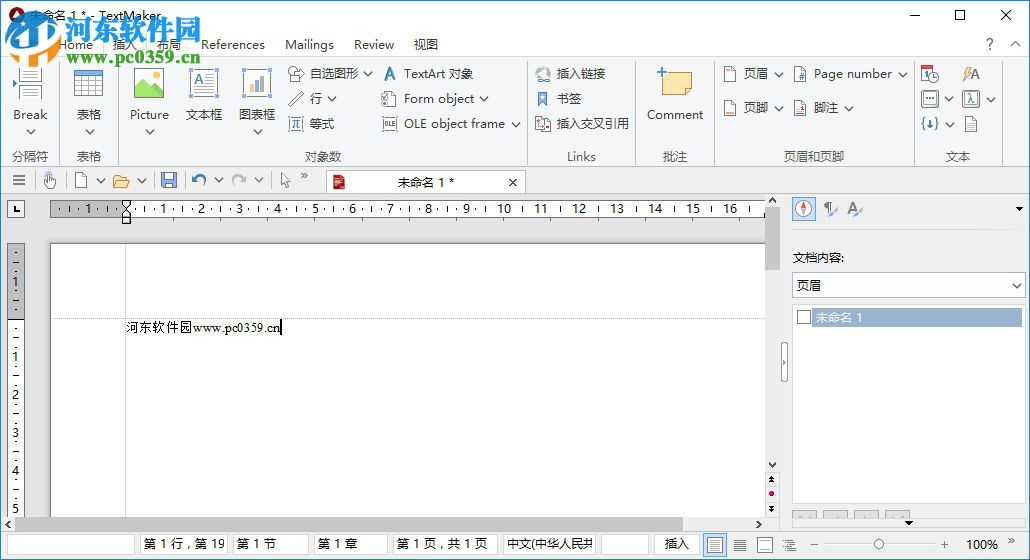
Task: Click the zoom out minus button
Action: pyautogui.click(x=815, y=544)
